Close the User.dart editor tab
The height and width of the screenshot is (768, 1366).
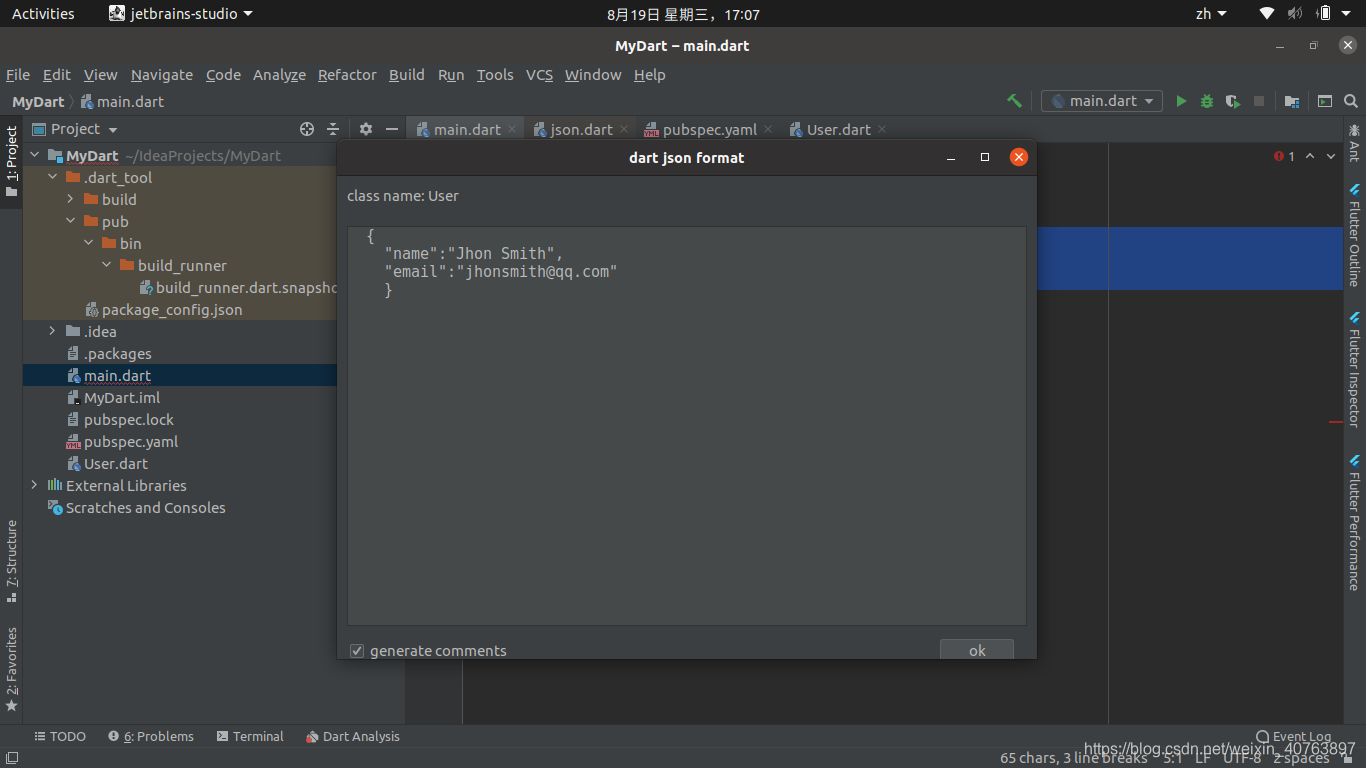pos(882,129)
